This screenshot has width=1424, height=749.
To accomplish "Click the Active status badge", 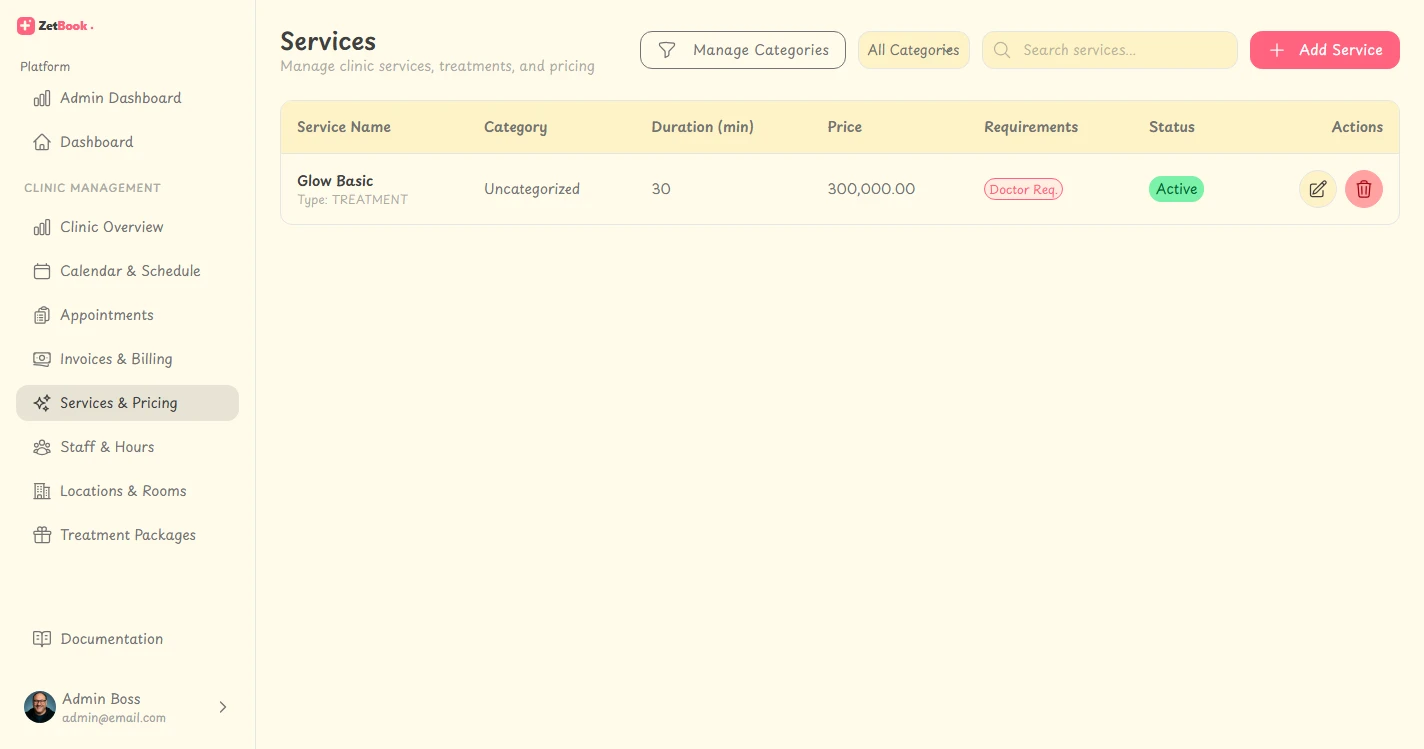I will 1176,189.
